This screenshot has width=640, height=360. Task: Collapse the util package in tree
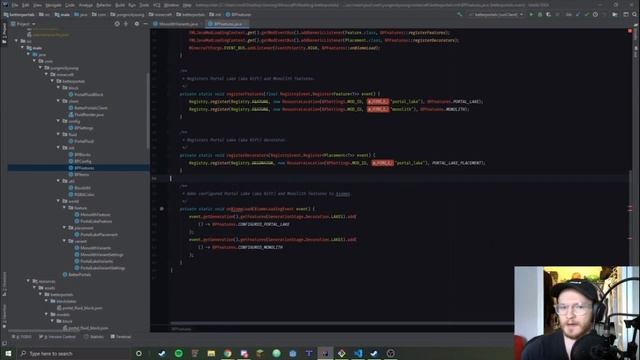58,181
